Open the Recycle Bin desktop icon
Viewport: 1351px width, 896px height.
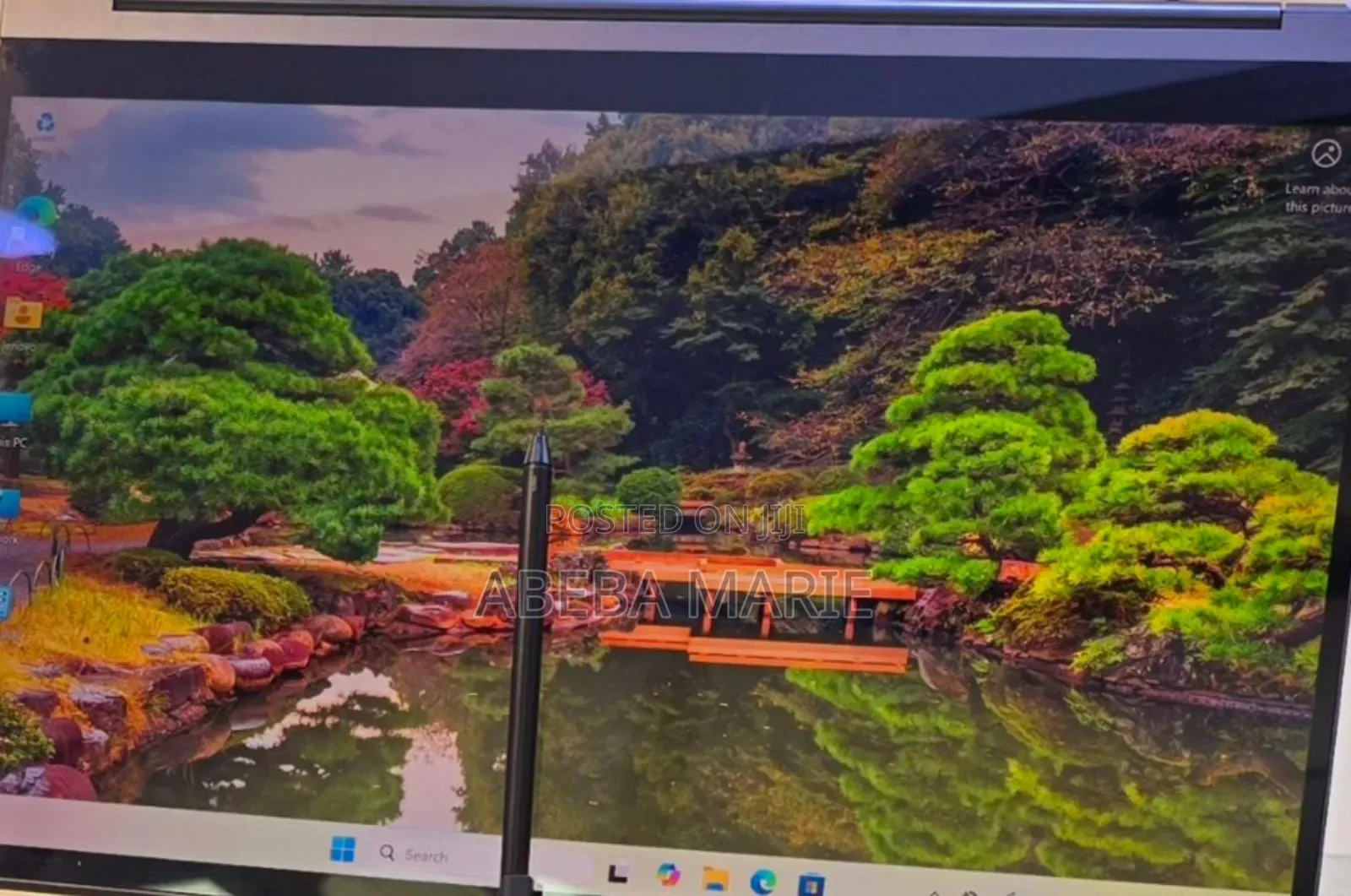(46, 124)
